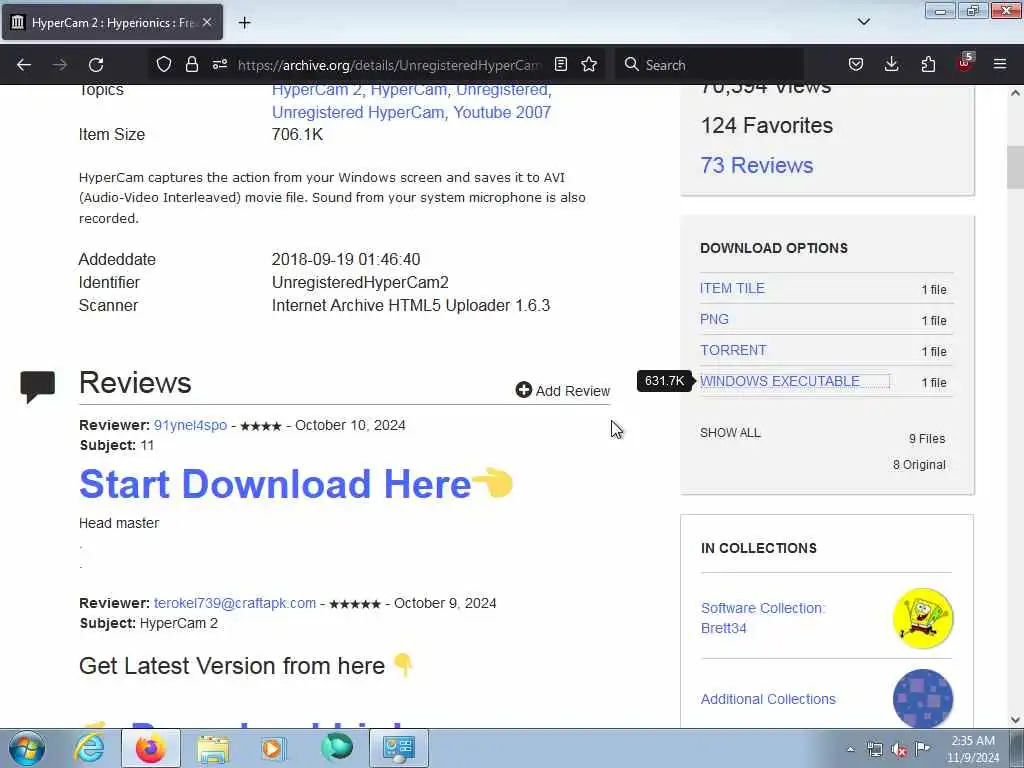
Task: Download ITEM TILE file
Action: click(x=732, y=288)
